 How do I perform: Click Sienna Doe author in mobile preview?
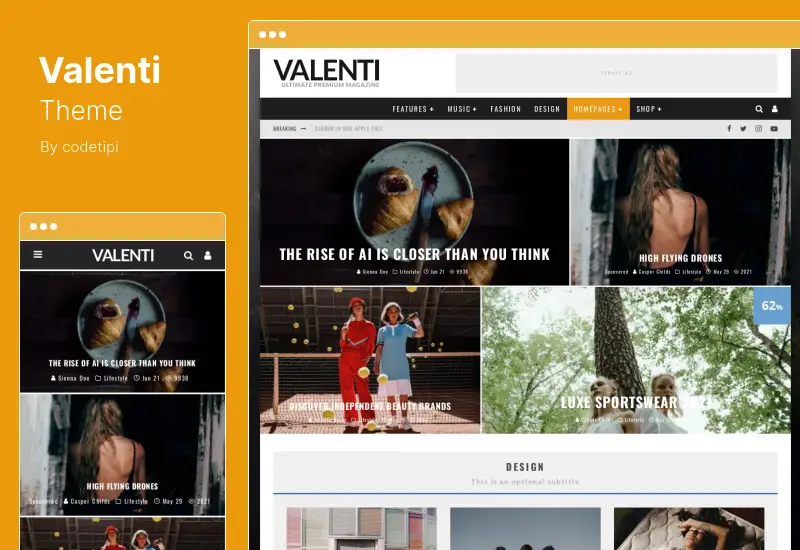(x=70, y=378)
